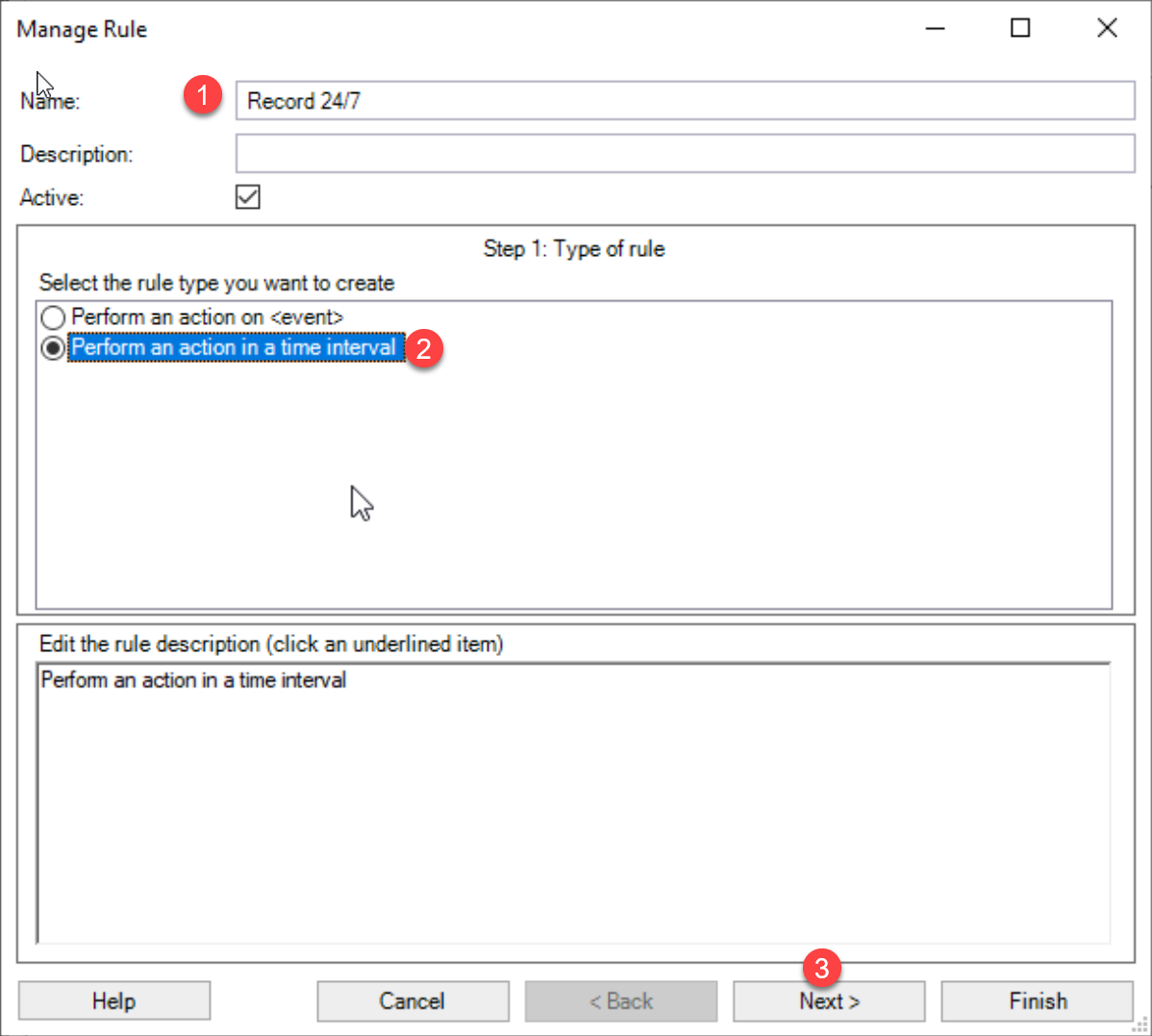The height and width of the screenshot is (1036, 1152).
Task: Click the Manage Rule title bar text
Action: click(x=82, y=30)
